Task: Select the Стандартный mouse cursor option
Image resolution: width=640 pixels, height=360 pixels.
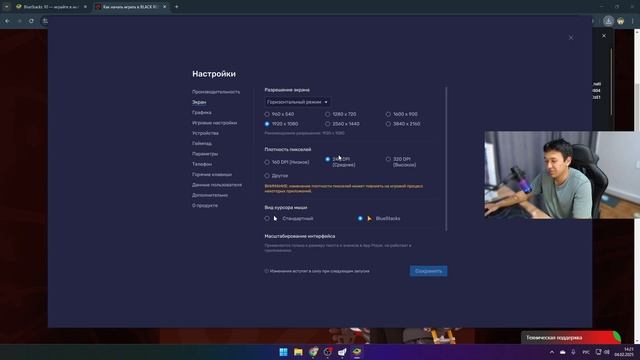Action: click(x=267, y=218)
